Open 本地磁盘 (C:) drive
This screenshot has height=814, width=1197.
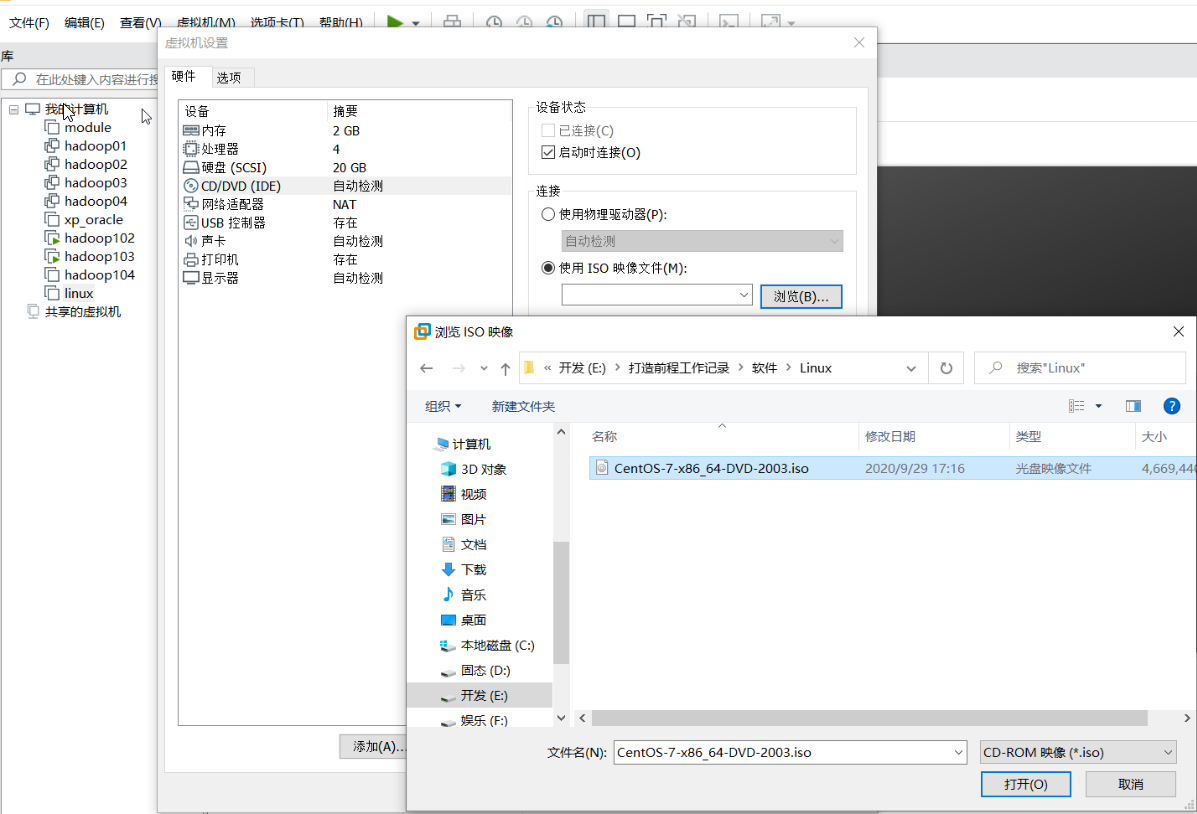[496, 645]
